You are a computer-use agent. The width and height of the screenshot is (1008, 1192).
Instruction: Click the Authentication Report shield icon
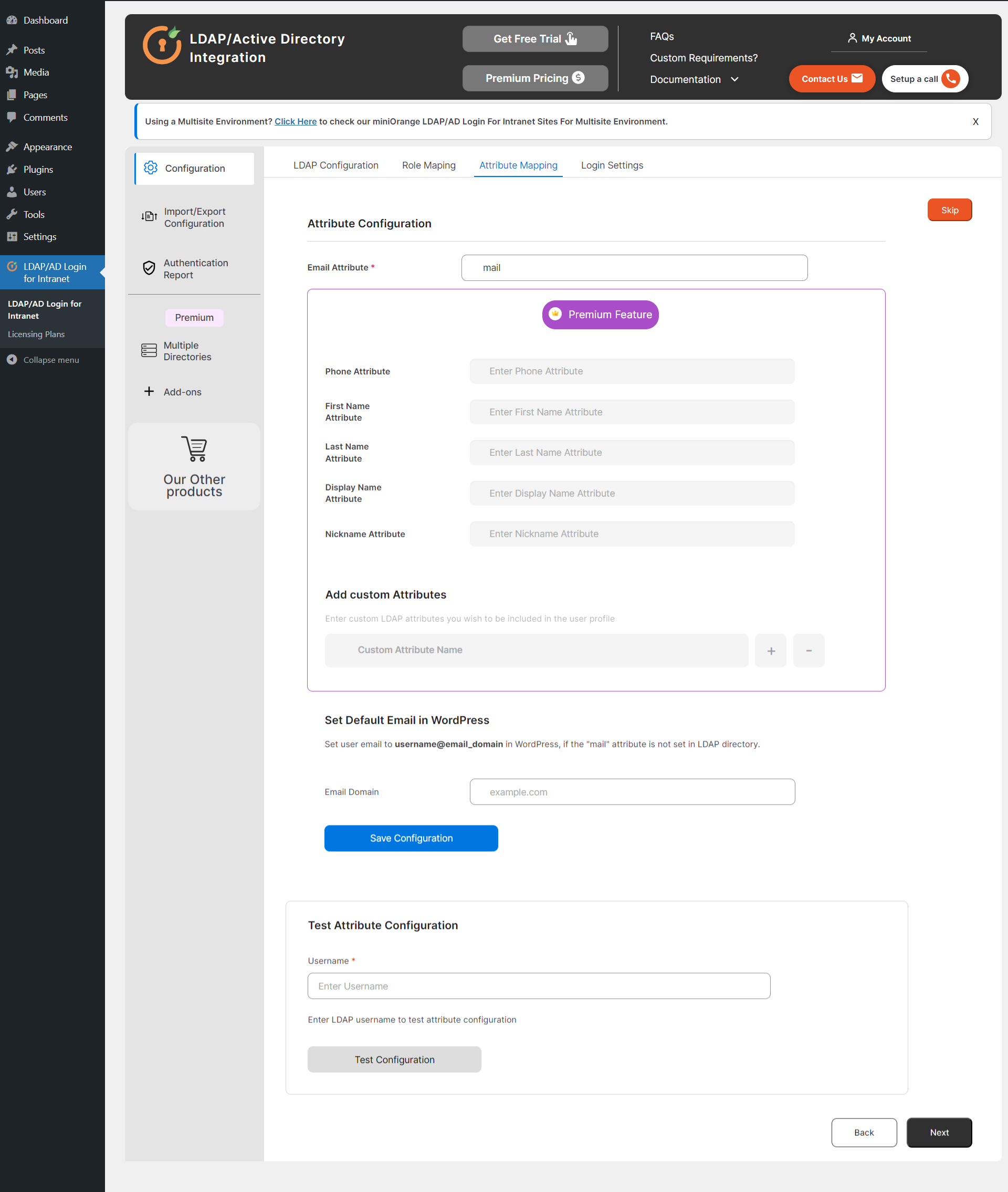(x=149, y=268)
